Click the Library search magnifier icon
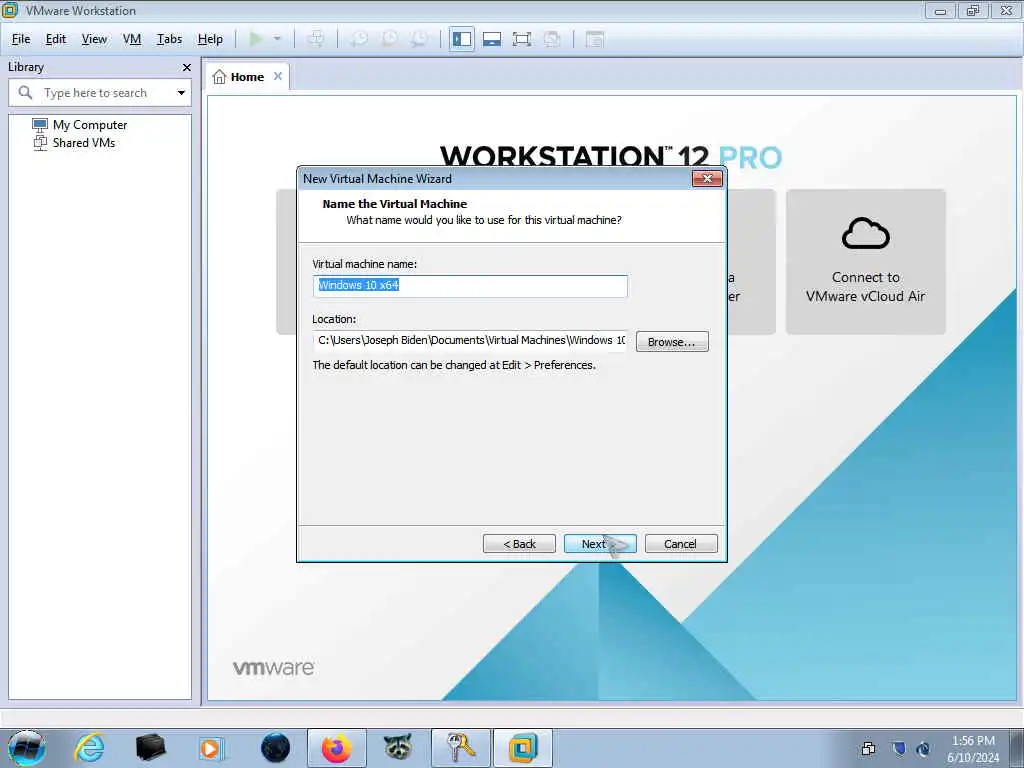 click(25, 93)
